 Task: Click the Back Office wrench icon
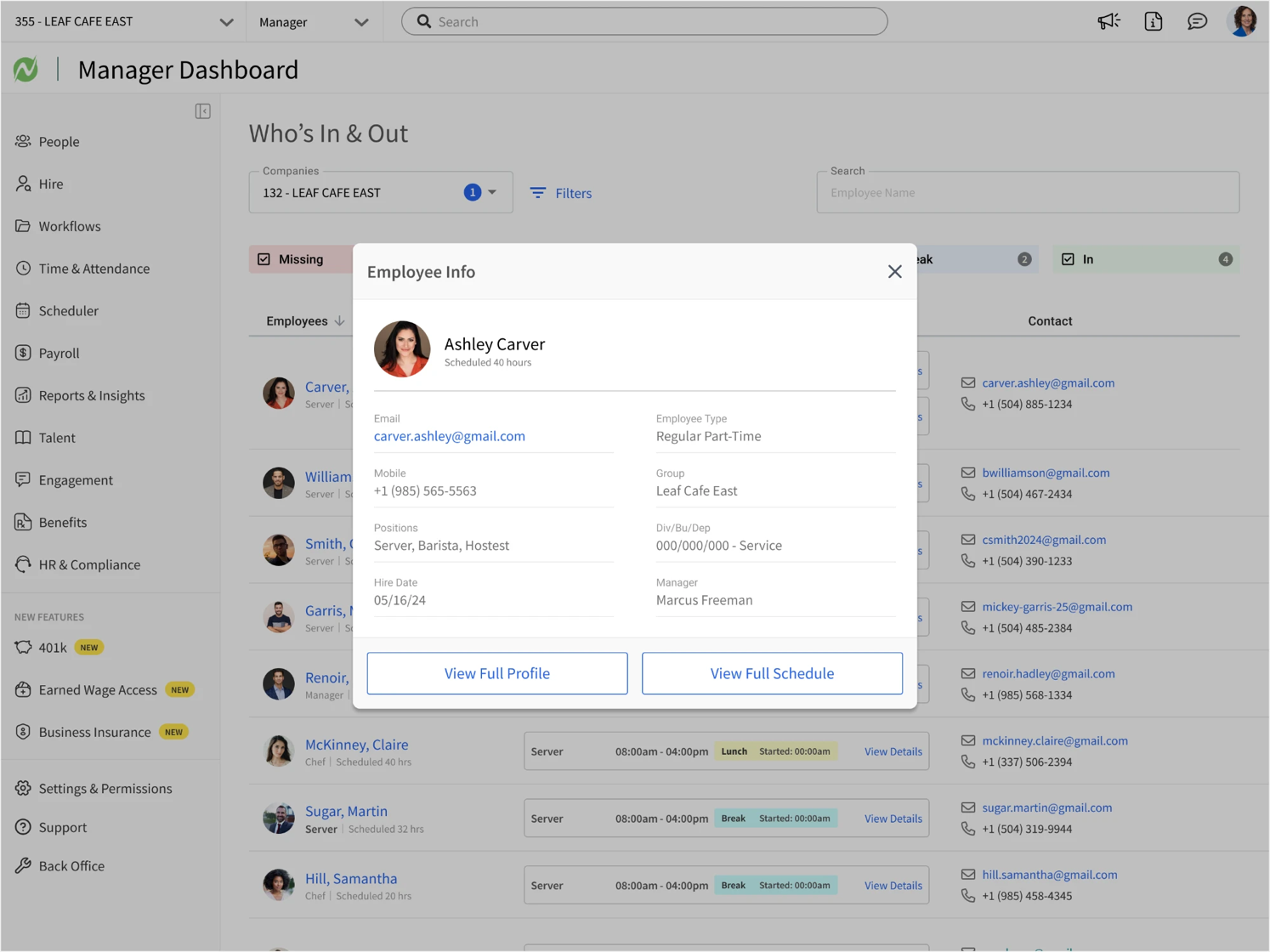23,865
